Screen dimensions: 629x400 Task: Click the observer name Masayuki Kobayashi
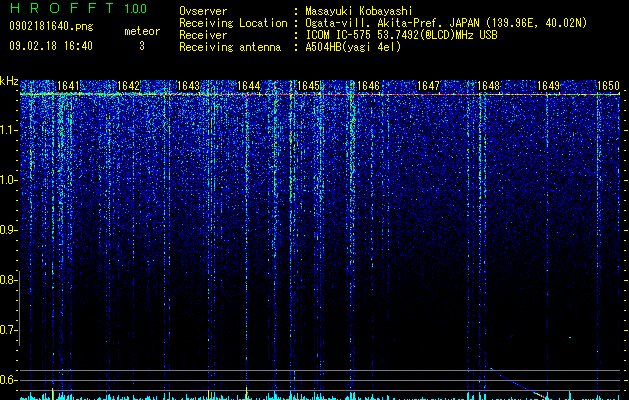pyautogui.click(x=359, y=11)
